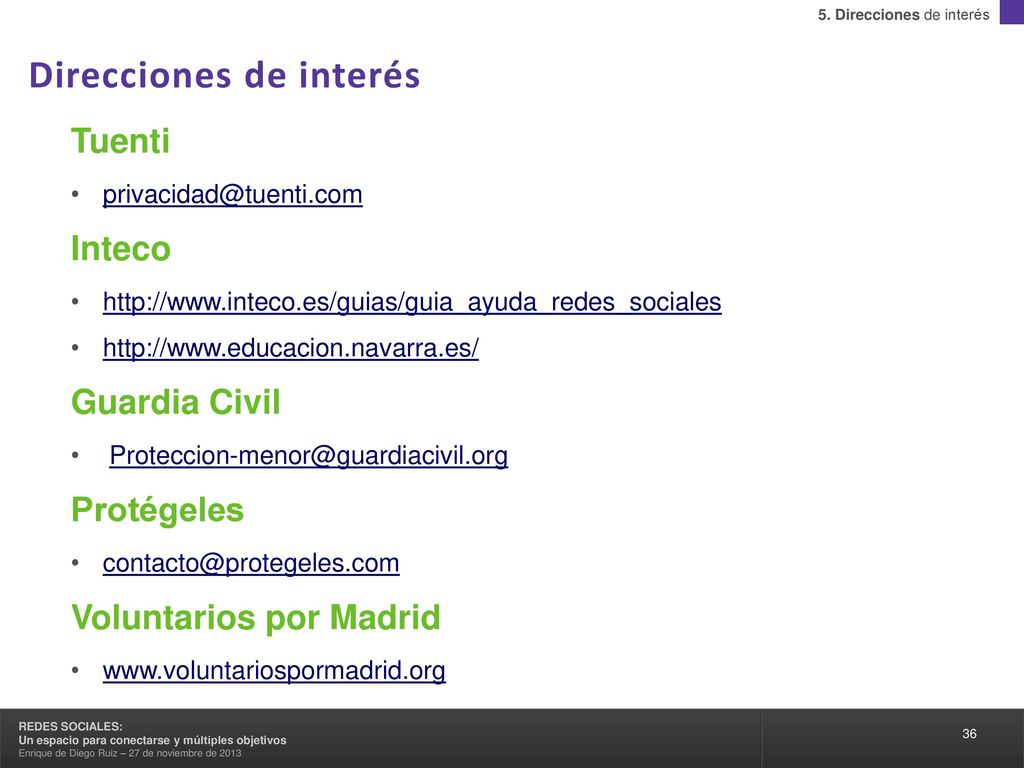
Task: Click the '5. Direcciones de interés' section label
Action: [x=904, y=14]
